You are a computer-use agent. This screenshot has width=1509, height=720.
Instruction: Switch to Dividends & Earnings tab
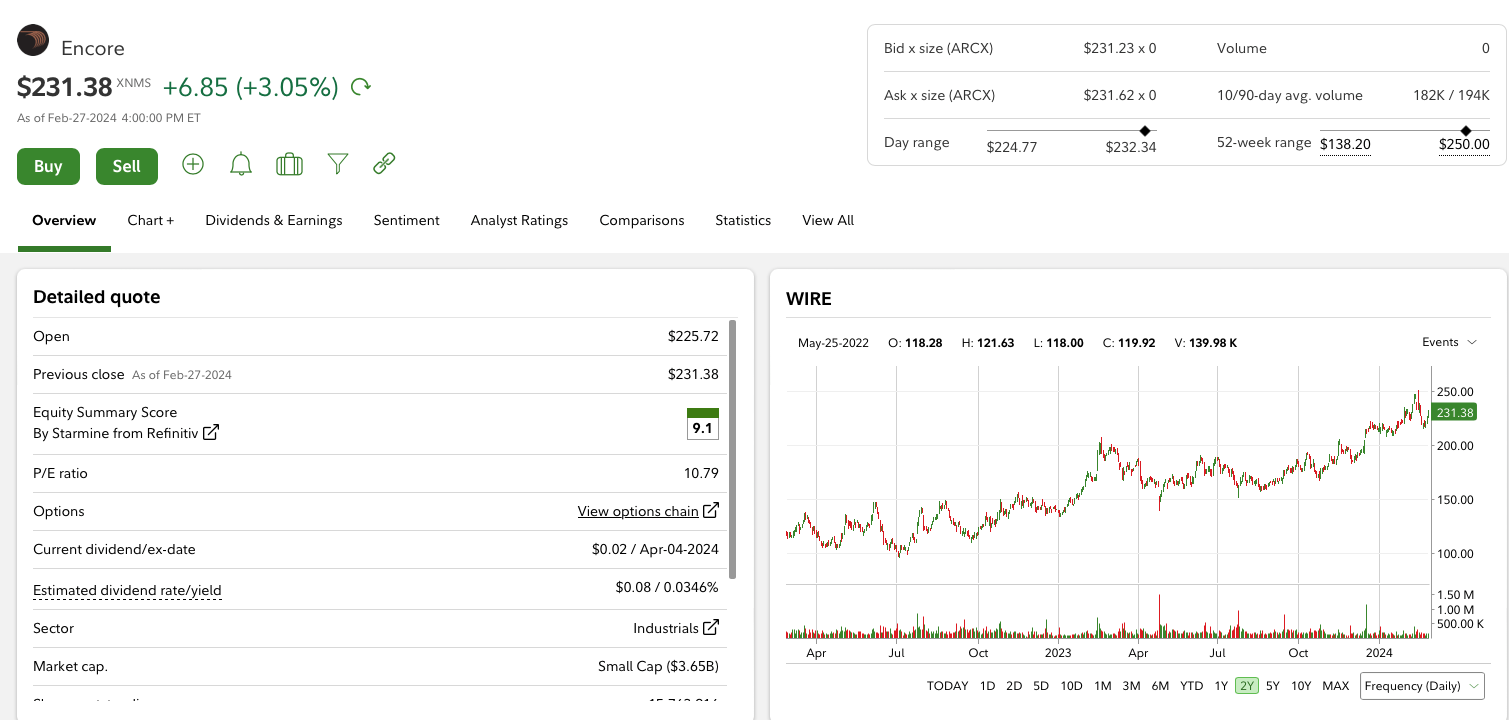click(x=274, y=220)
